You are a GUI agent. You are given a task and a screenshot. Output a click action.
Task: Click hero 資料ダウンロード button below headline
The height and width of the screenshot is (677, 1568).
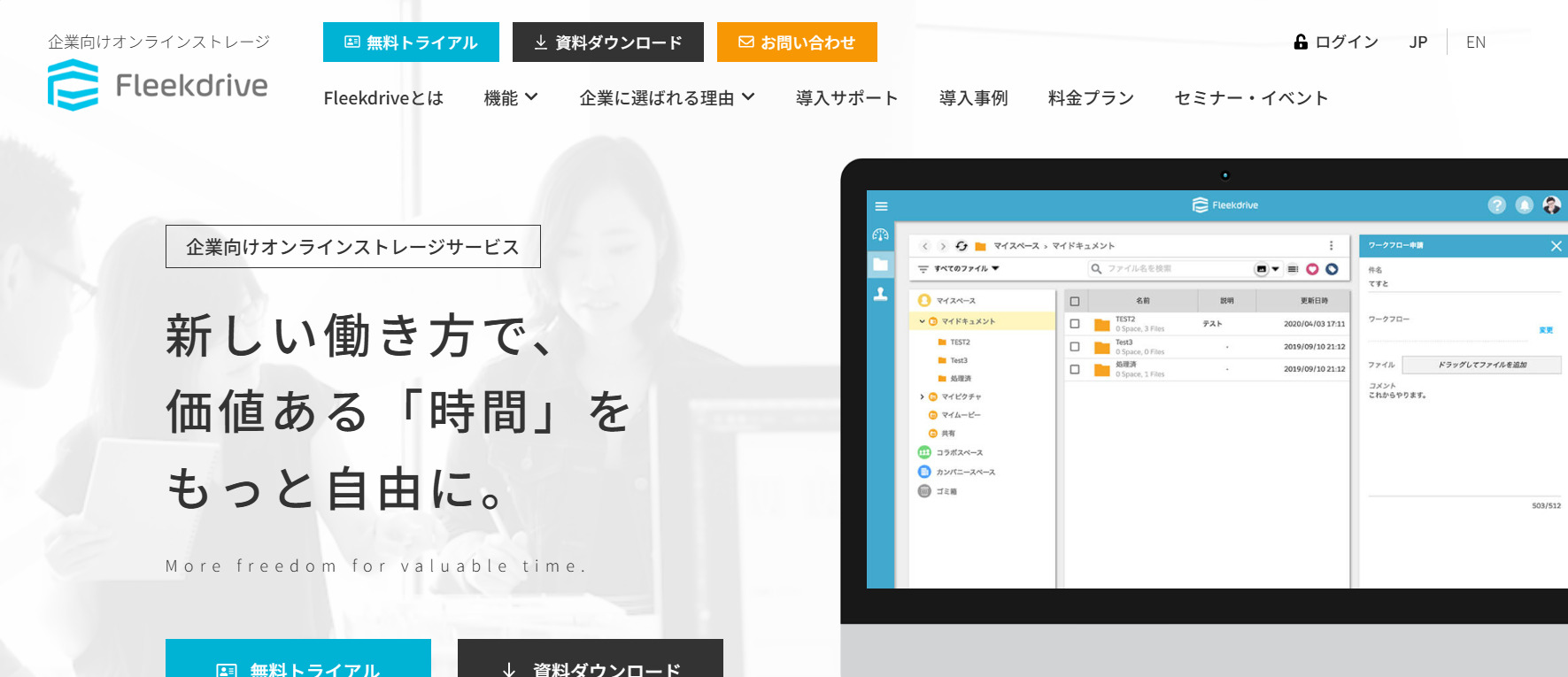point(591,658)
